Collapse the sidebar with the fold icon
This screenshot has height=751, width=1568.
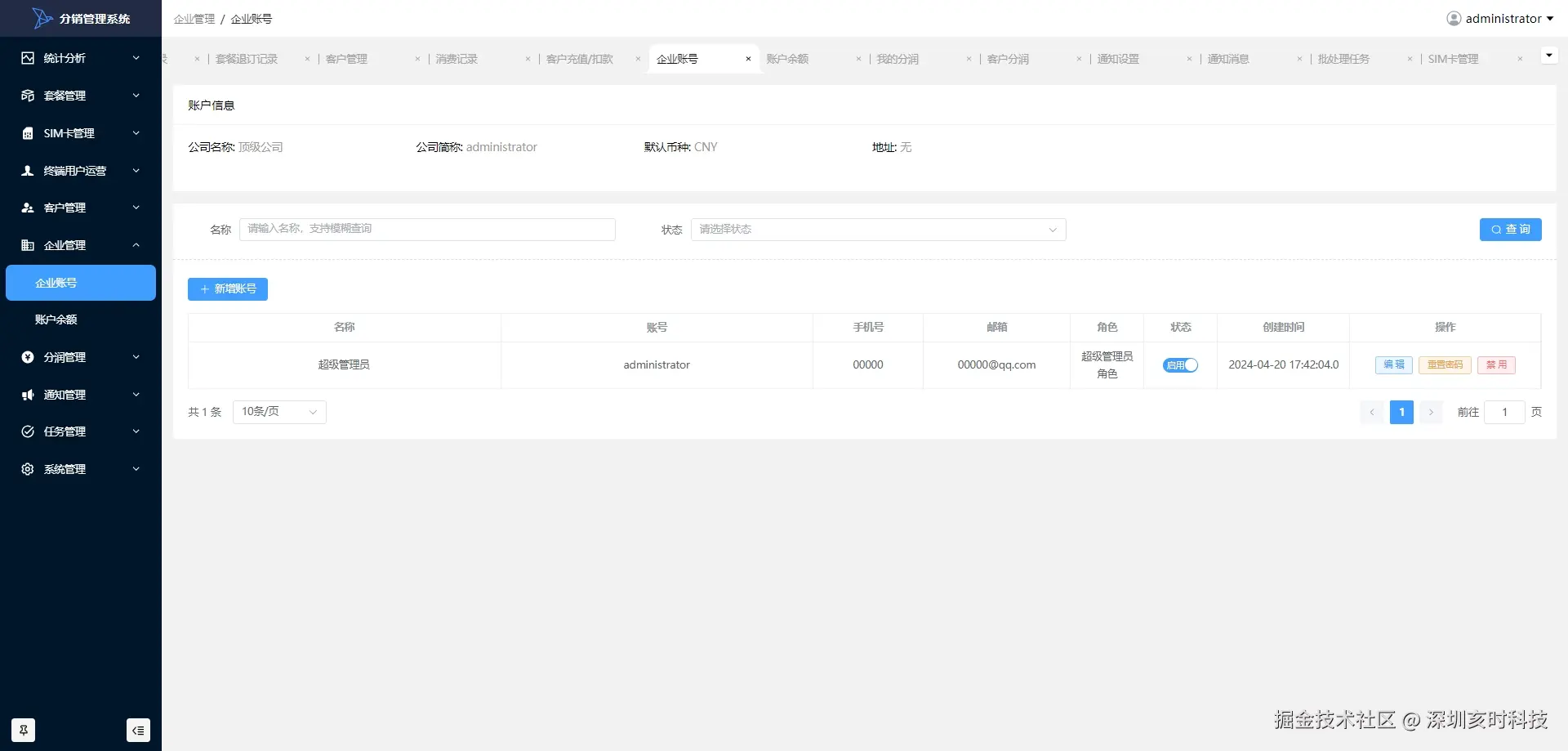[138, 730]
